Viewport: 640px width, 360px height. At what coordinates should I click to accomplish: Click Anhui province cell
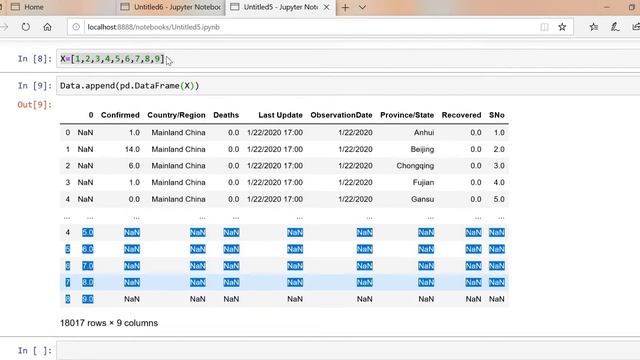tap(424, 133)
